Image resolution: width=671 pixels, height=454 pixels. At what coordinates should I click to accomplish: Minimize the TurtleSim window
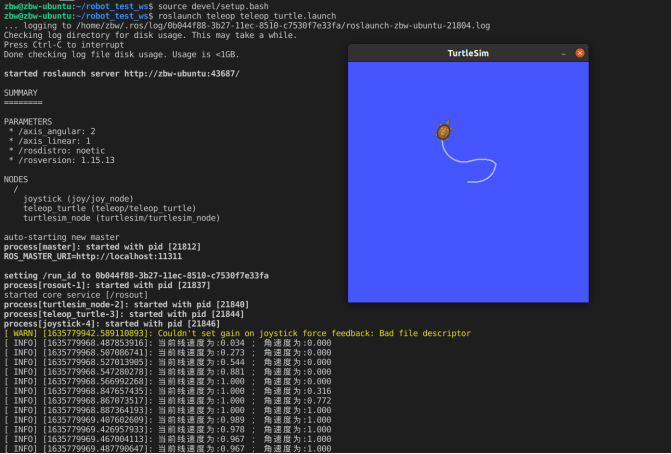tap(564, 53)
